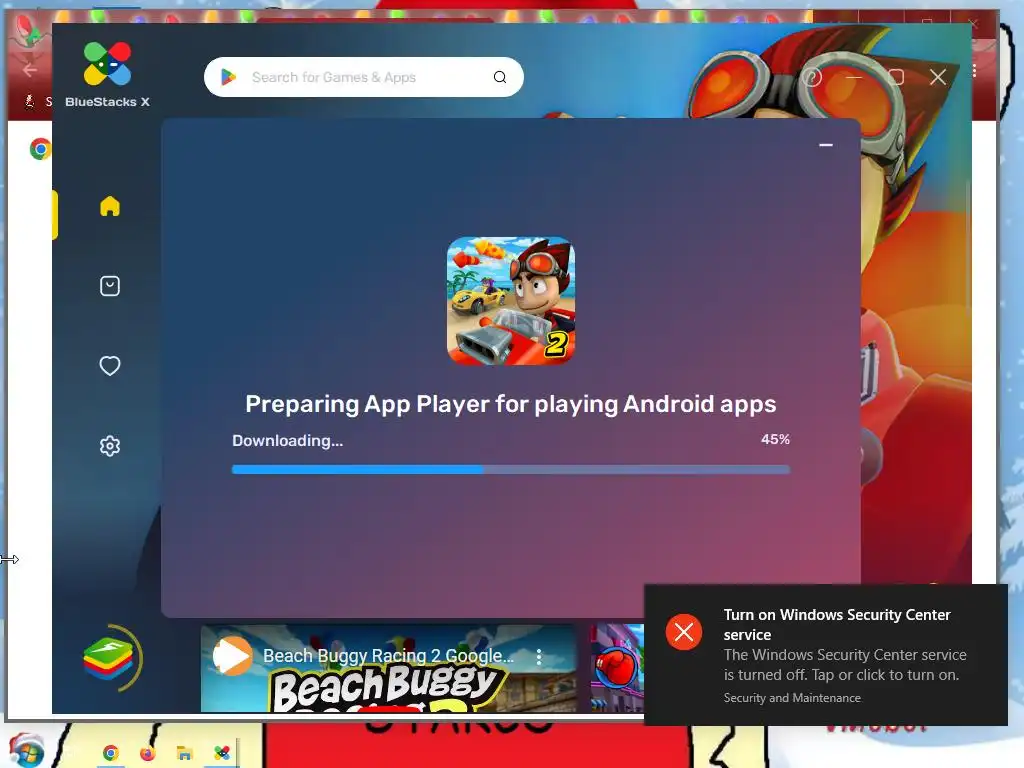Click the Google Play icon in search bar
The height and width of the screenshot is (768, 1024).
(228, 77)
